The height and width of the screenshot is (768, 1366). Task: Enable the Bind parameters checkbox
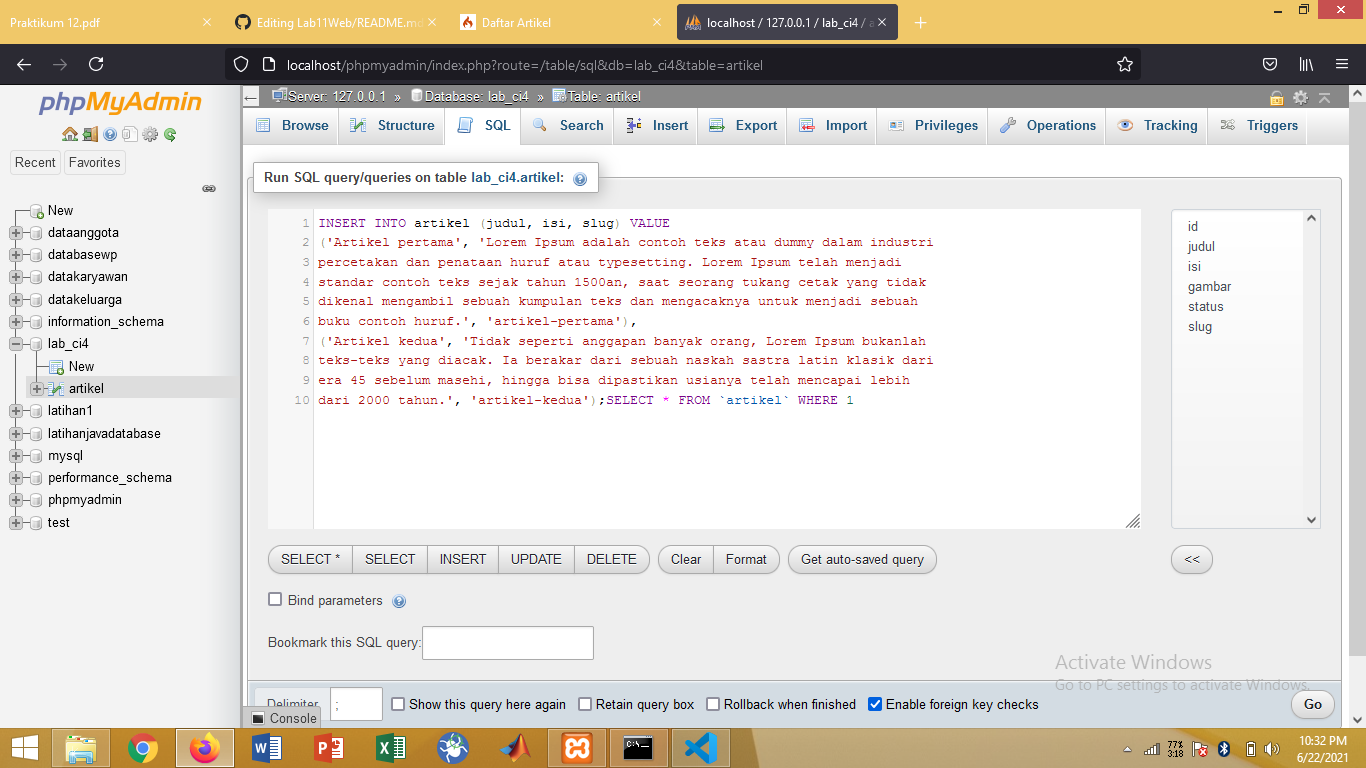coord(275,600)
